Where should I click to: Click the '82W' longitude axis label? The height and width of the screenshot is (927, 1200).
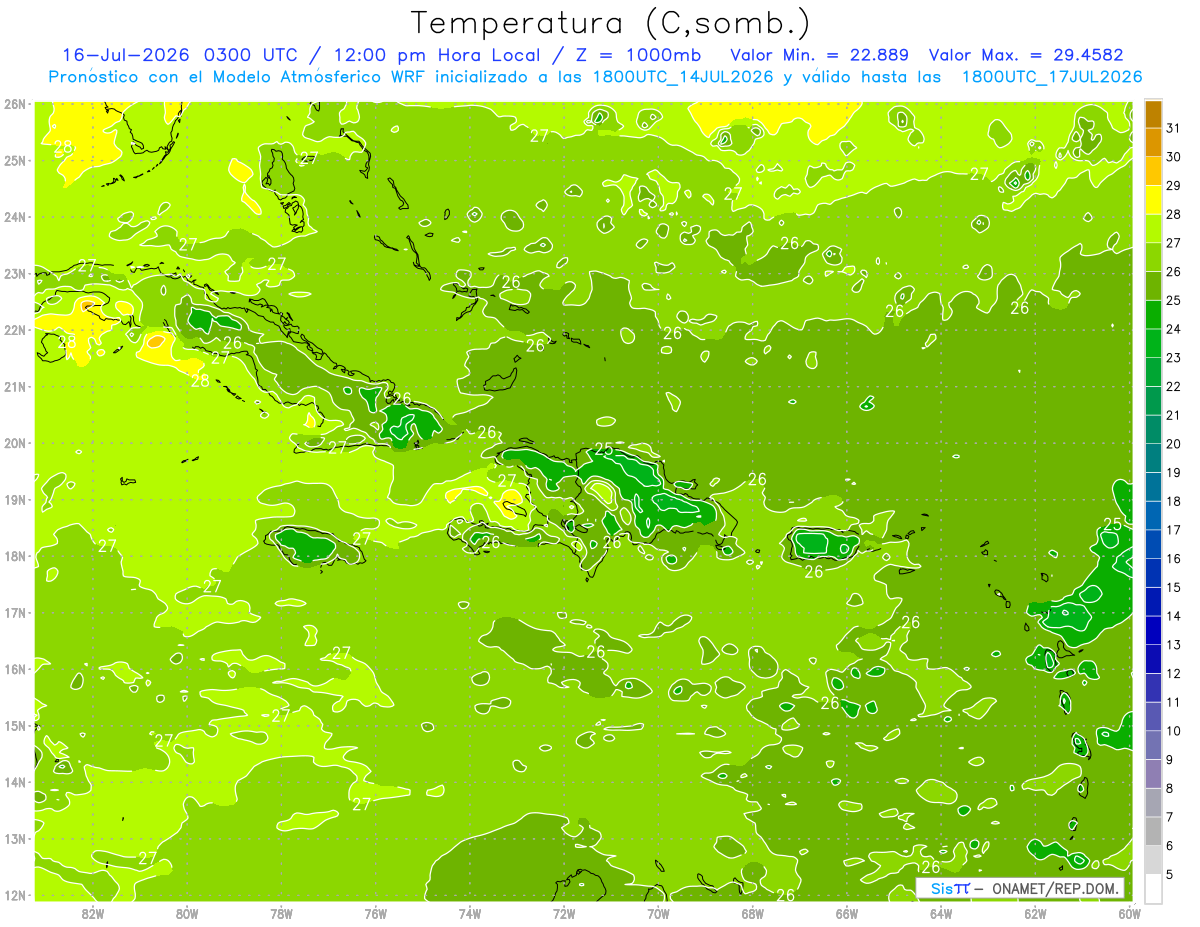pos(92,914)
